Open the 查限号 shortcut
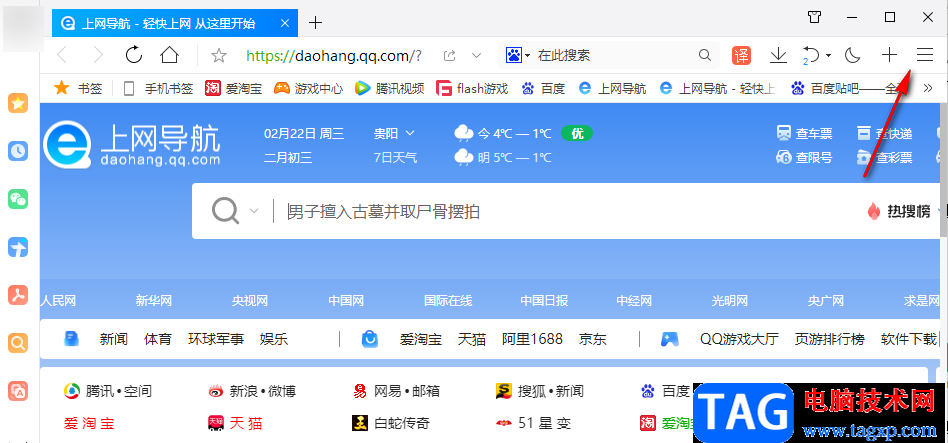Screen dimensions: 948x443 tap(804, 158)
